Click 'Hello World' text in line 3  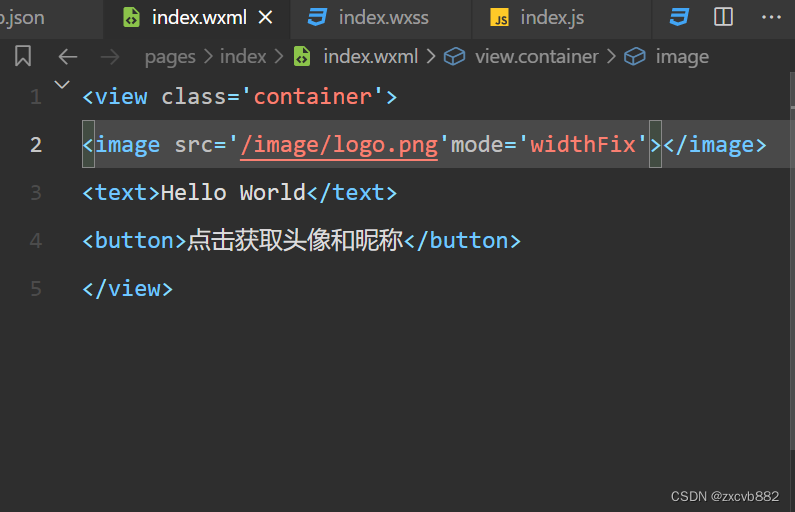[x=233, y=193]
